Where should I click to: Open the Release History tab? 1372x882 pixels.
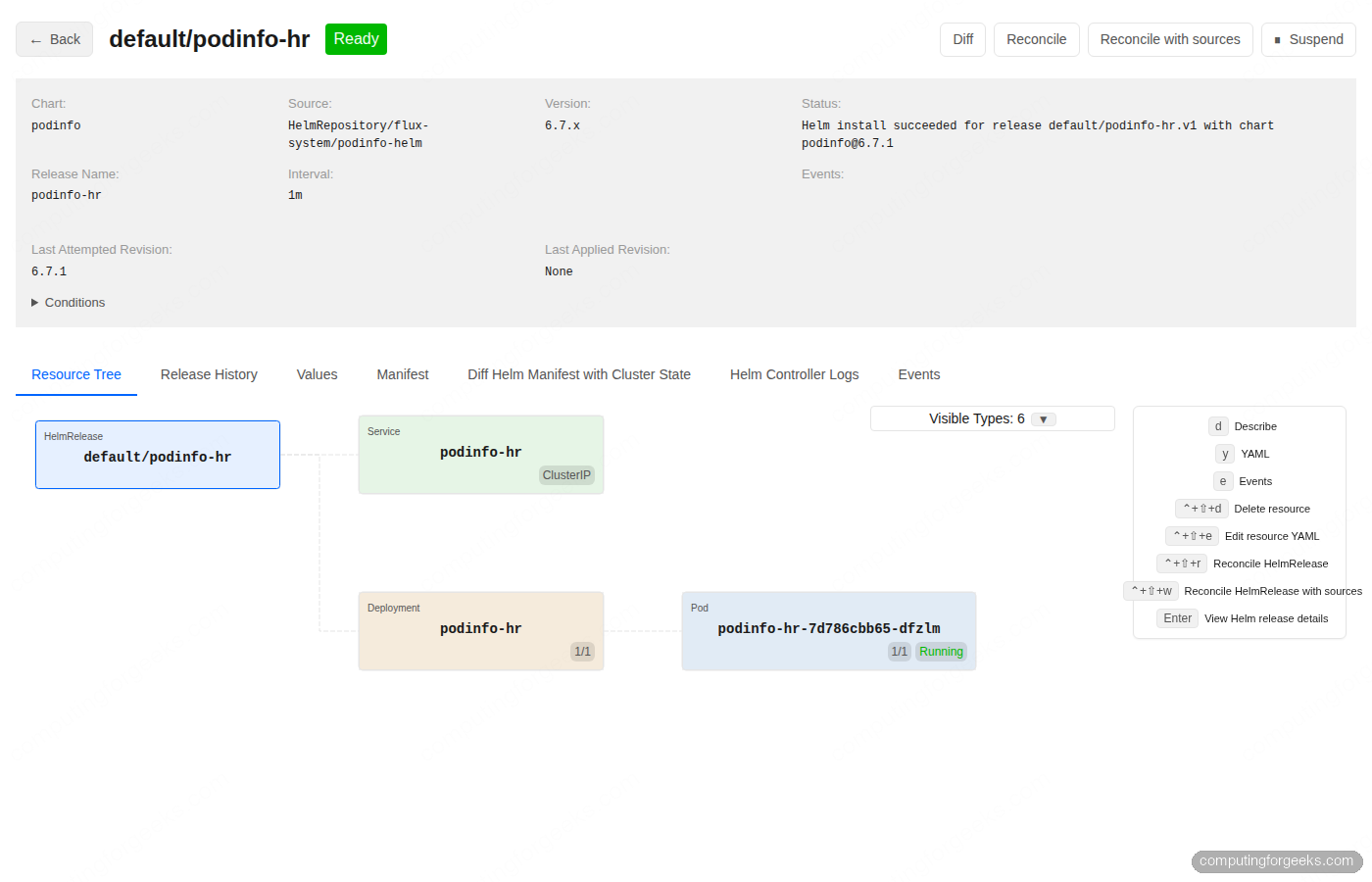[x=209, y=374]
